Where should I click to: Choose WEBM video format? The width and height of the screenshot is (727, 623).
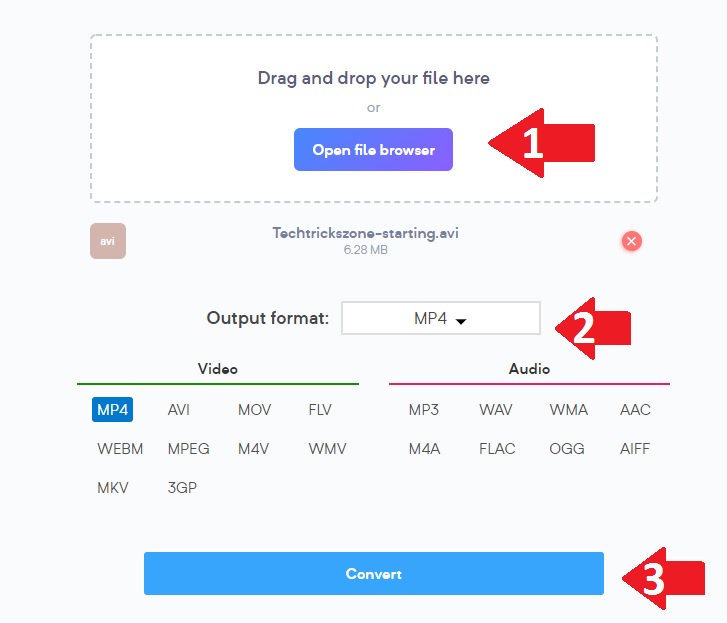tap(120, 449)
